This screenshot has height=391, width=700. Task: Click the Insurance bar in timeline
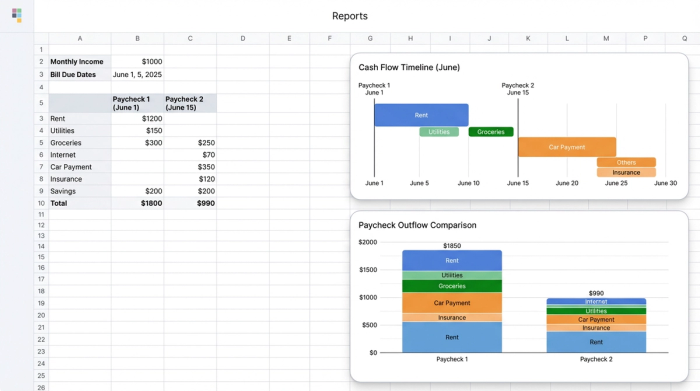tap(626, 172)
